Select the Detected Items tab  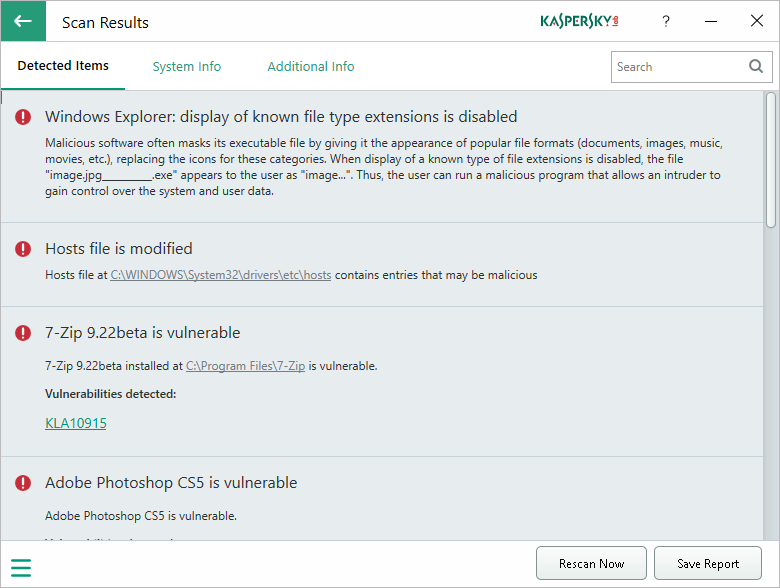pyautogui.click(x=63, y=66)
